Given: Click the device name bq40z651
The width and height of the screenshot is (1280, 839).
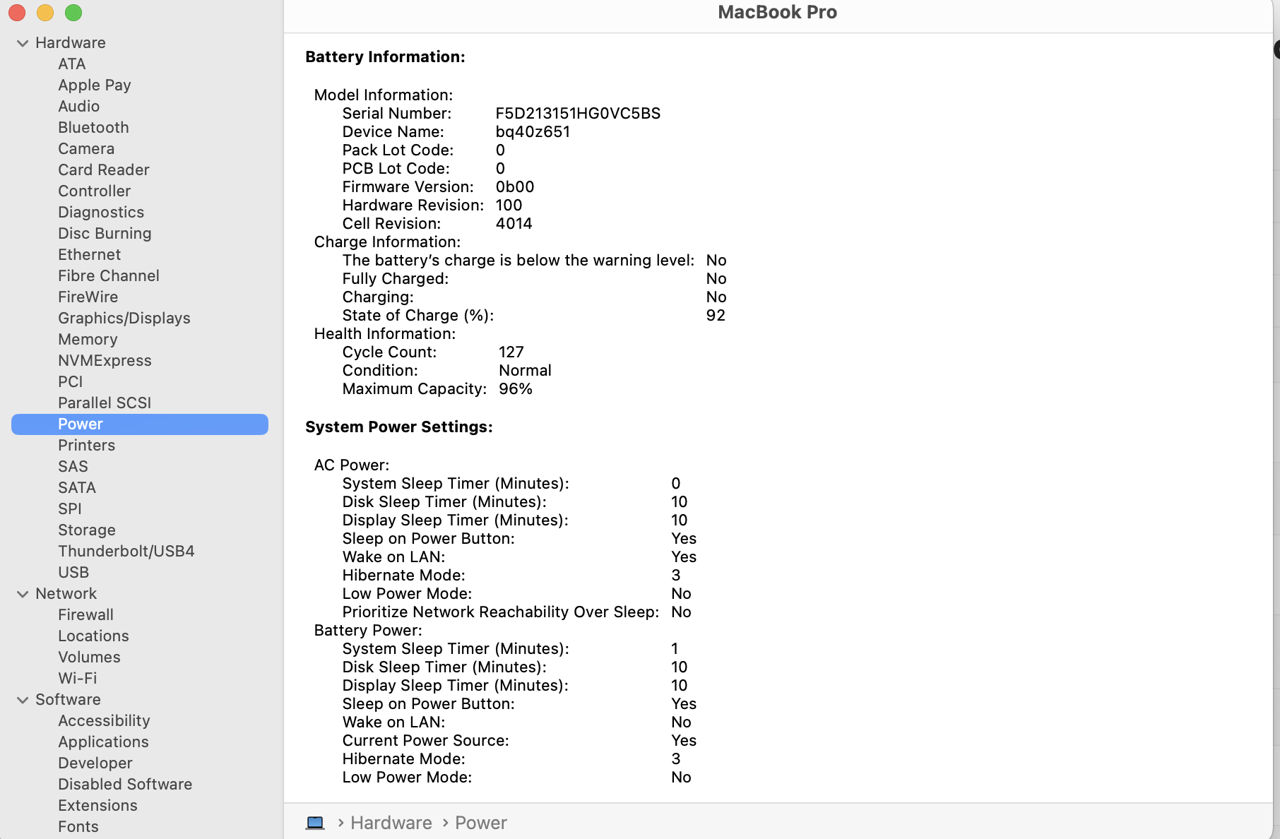Looking at the screenshot, I should point(533,132).
